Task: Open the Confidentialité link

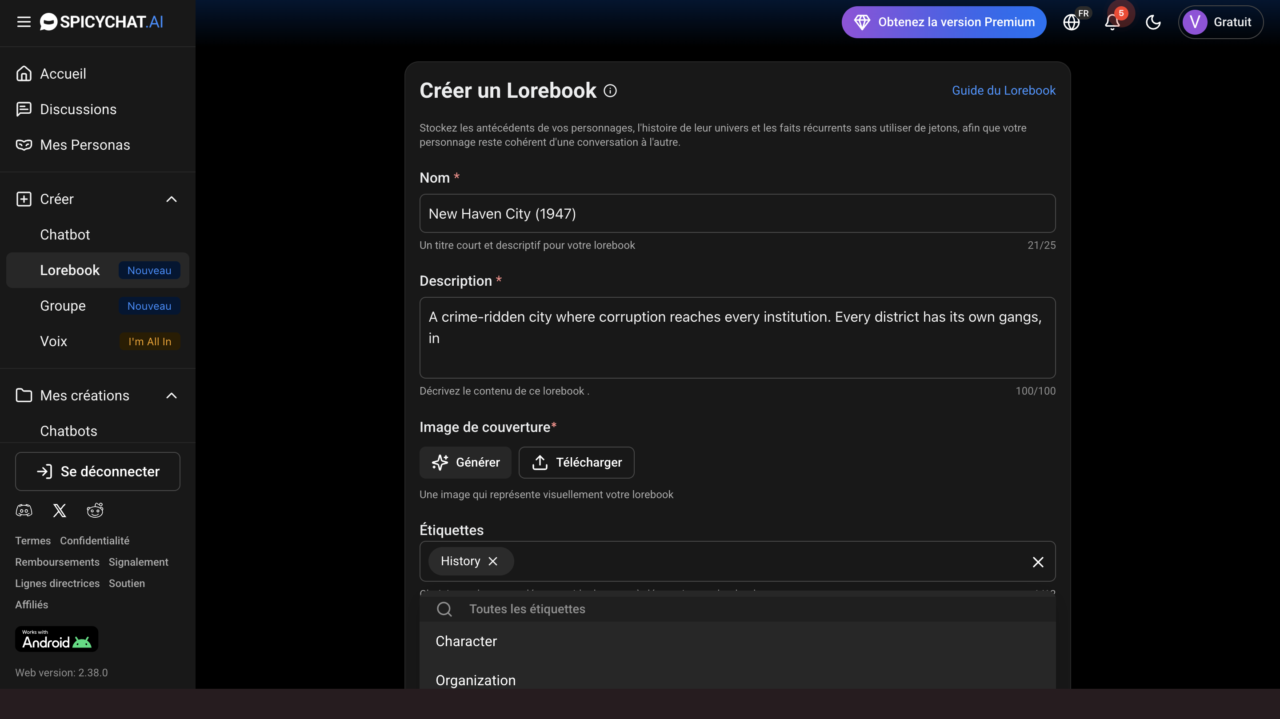Action: (95, 541)
